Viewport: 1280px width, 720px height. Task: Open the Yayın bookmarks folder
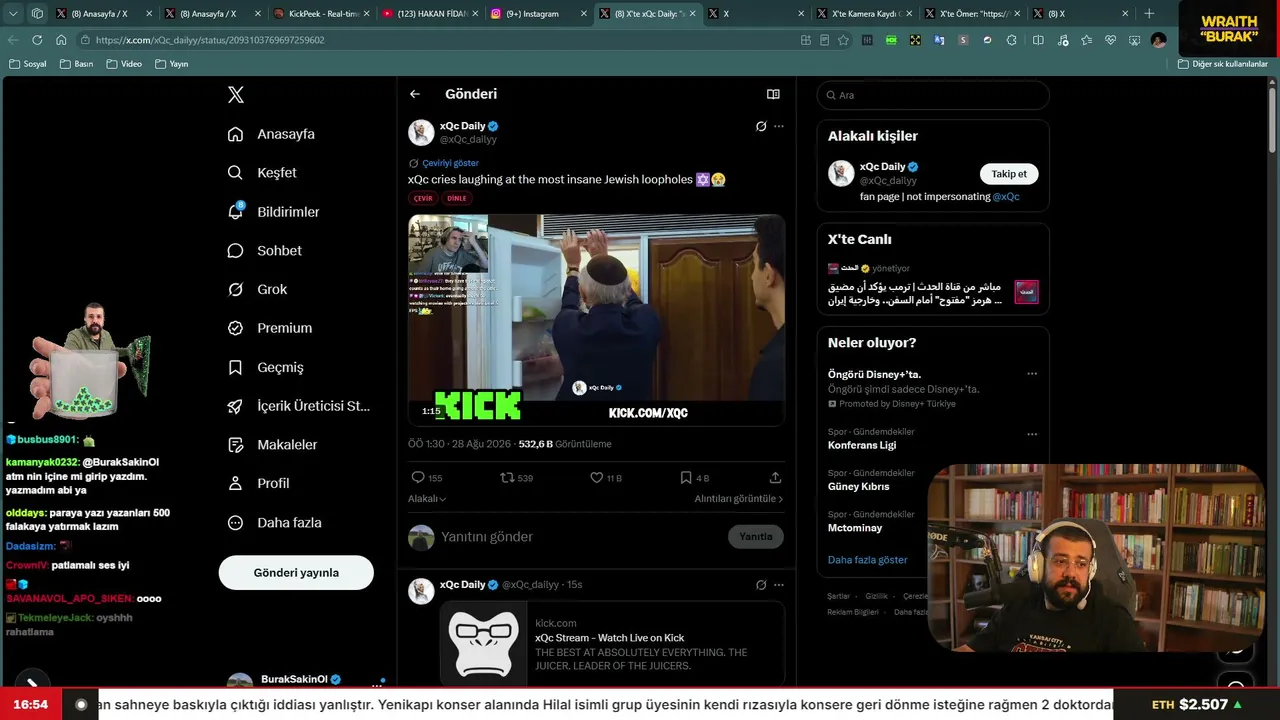coord(172,64)
